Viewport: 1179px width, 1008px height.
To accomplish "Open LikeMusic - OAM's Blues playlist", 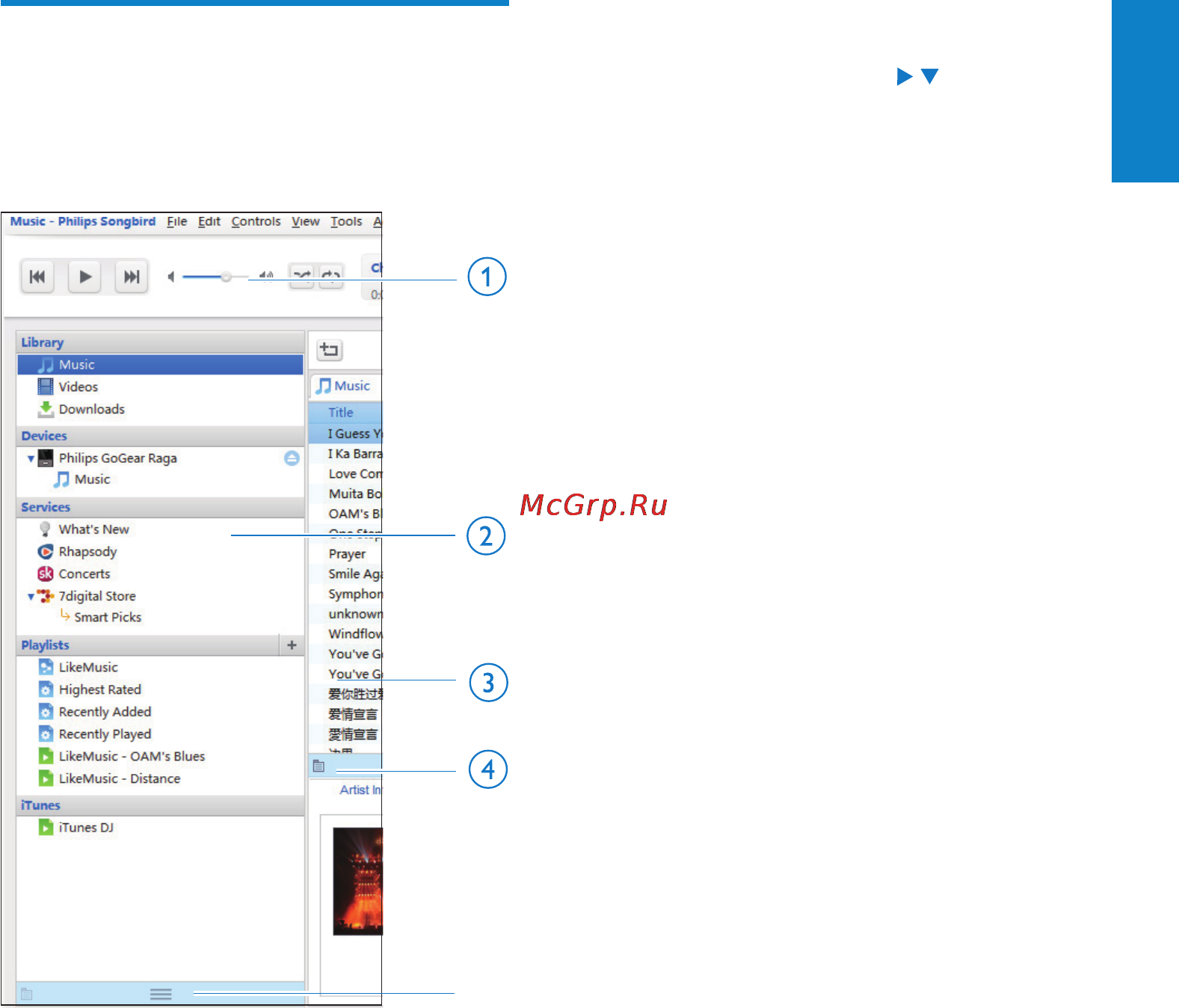I will [x=132, y=756].
